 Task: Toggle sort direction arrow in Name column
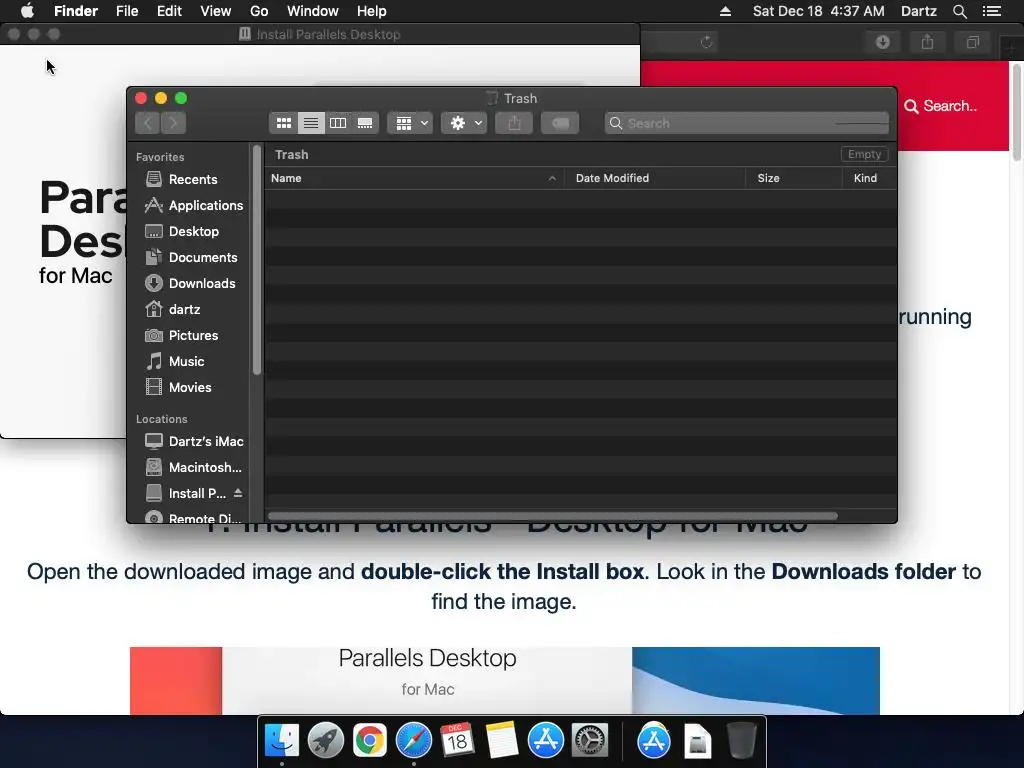pyautogui.click(x=552, y=178)
